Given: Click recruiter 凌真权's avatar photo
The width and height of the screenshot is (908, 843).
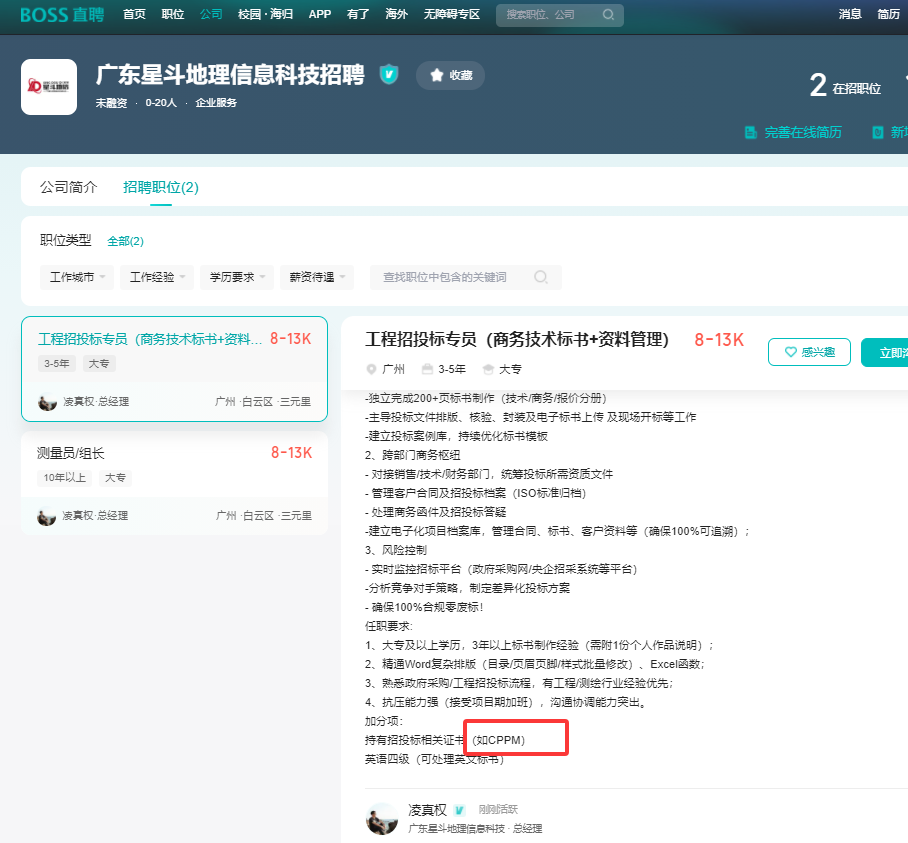Looking at the screenshot, I should click(384, 819).
